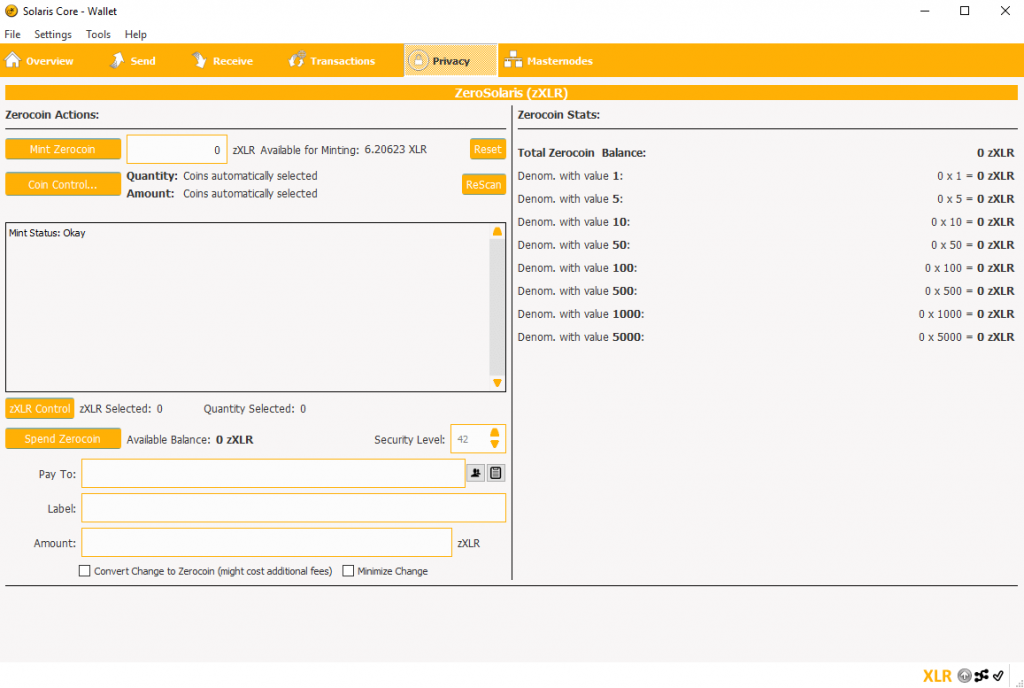The height and width of the screenshot is (688, 1024).
Task: Increase Security Level using the up arrow
Action: [493, 432]
